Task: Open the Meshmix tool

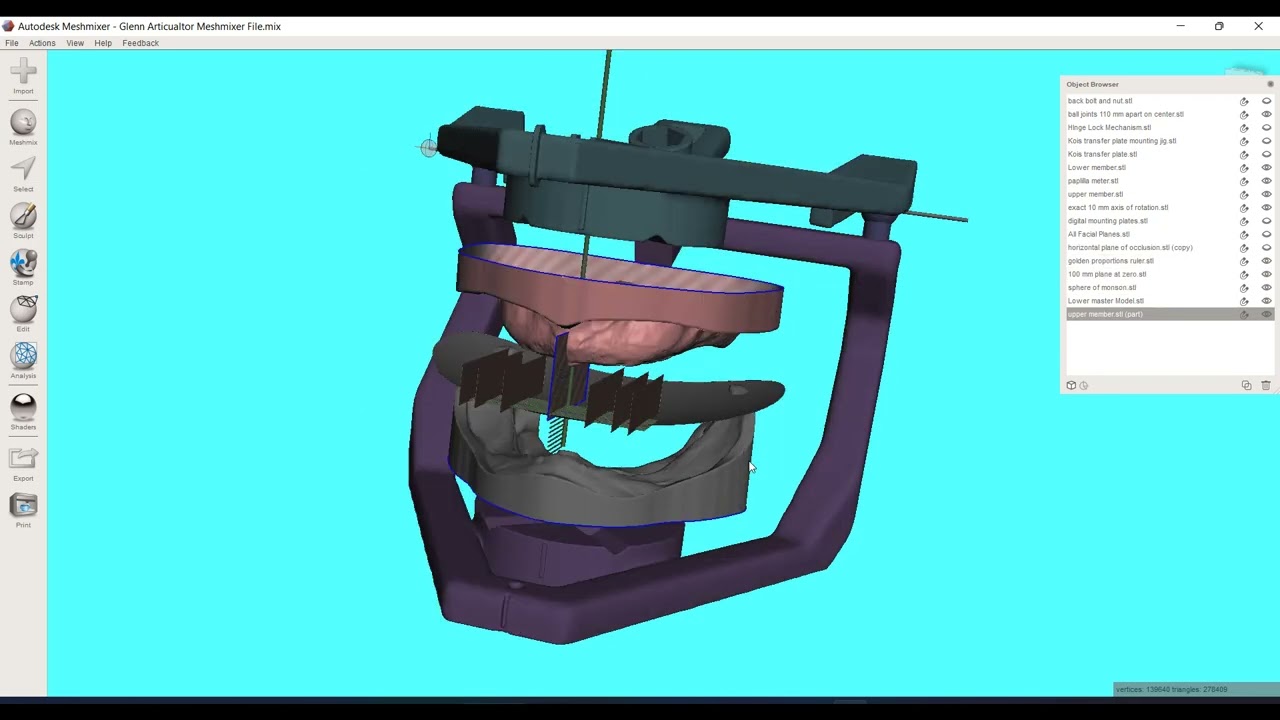Action: [23, 128]
